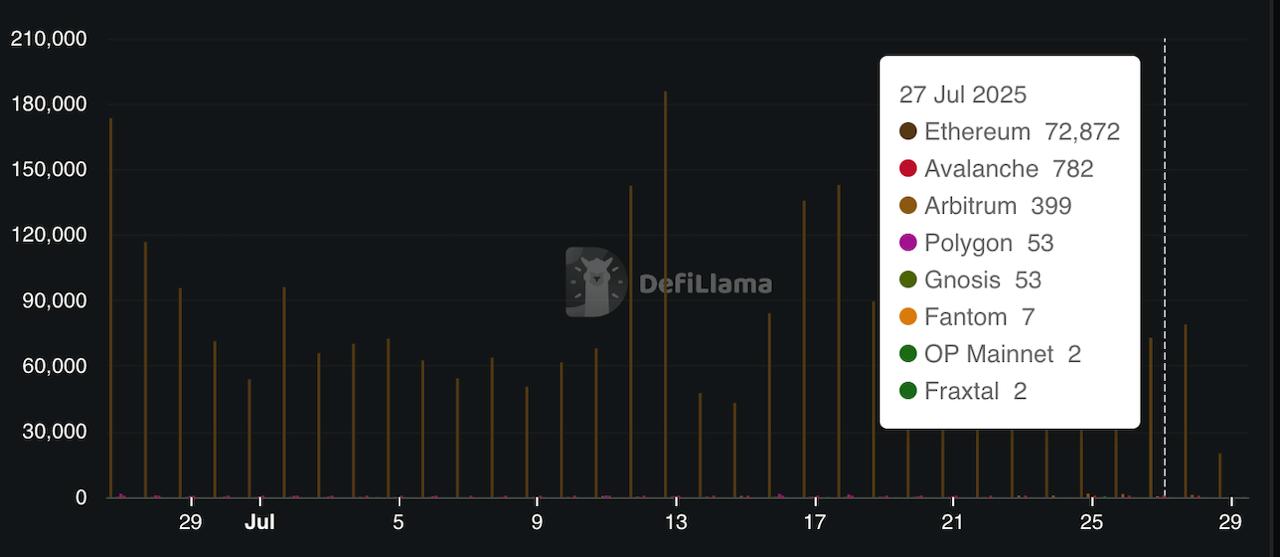Click the Fraxtal green legend dot
Viewport: 1280px width, 557px height.
coord(908,391)
